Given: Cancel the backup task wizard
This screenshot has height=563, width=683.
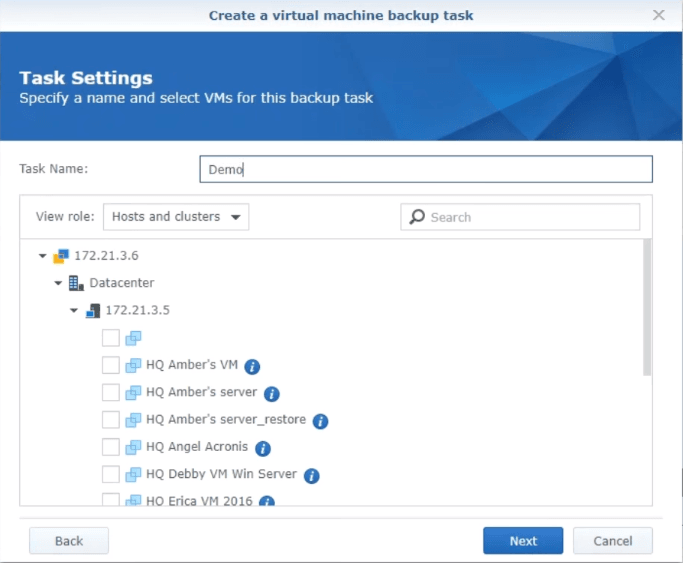Looking at the screenshot, I should (x=612, y=541).
